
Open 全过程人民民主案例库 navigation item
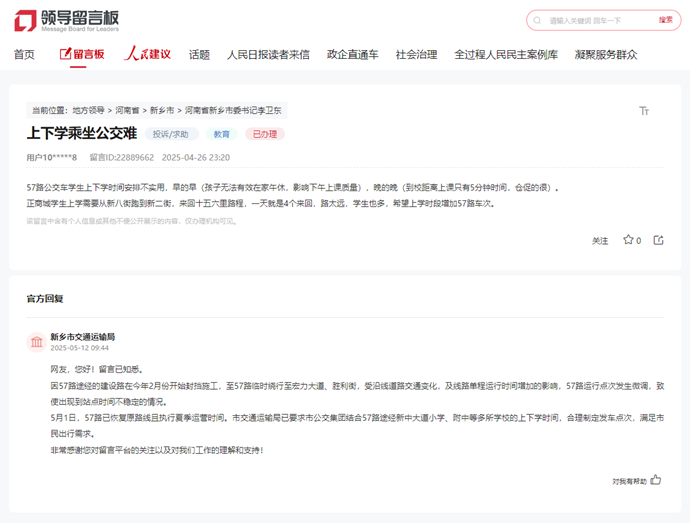506,54
